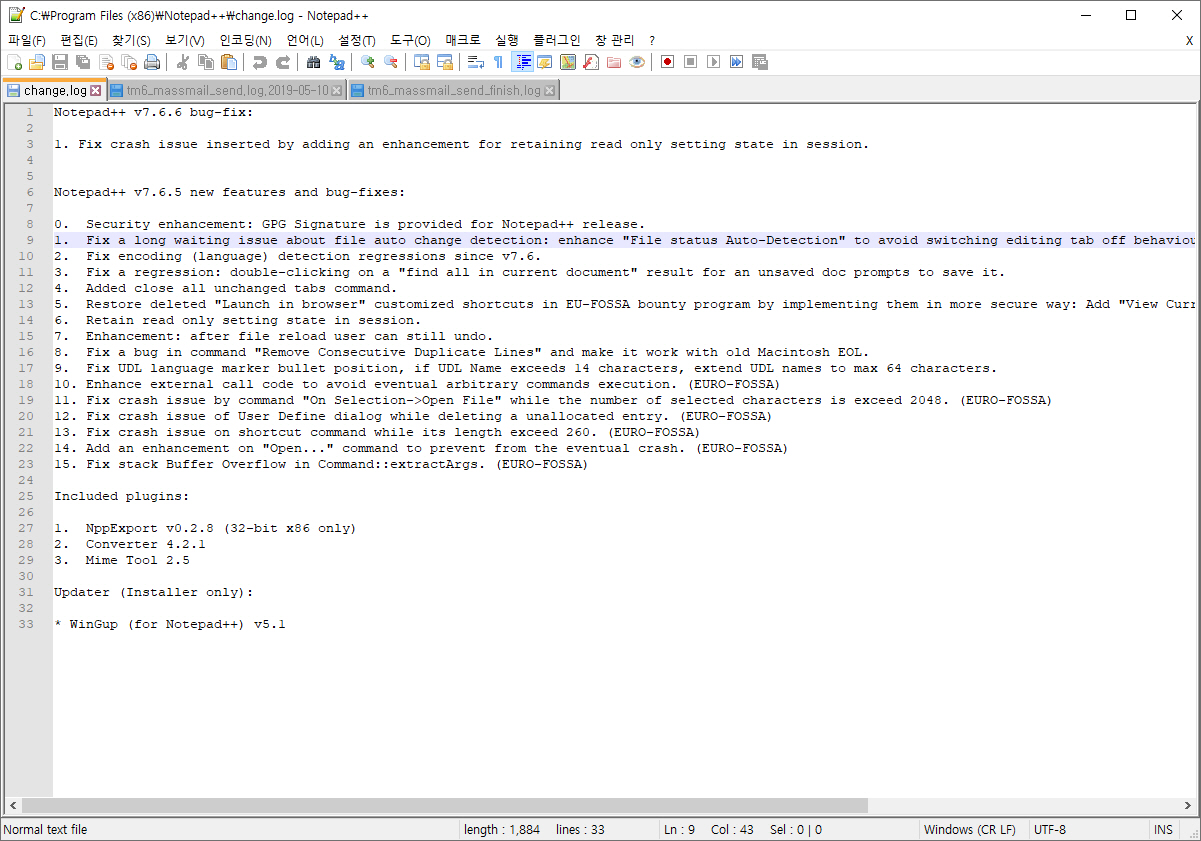
Task: Open the Replace toolbar icon
Action: 337,62
